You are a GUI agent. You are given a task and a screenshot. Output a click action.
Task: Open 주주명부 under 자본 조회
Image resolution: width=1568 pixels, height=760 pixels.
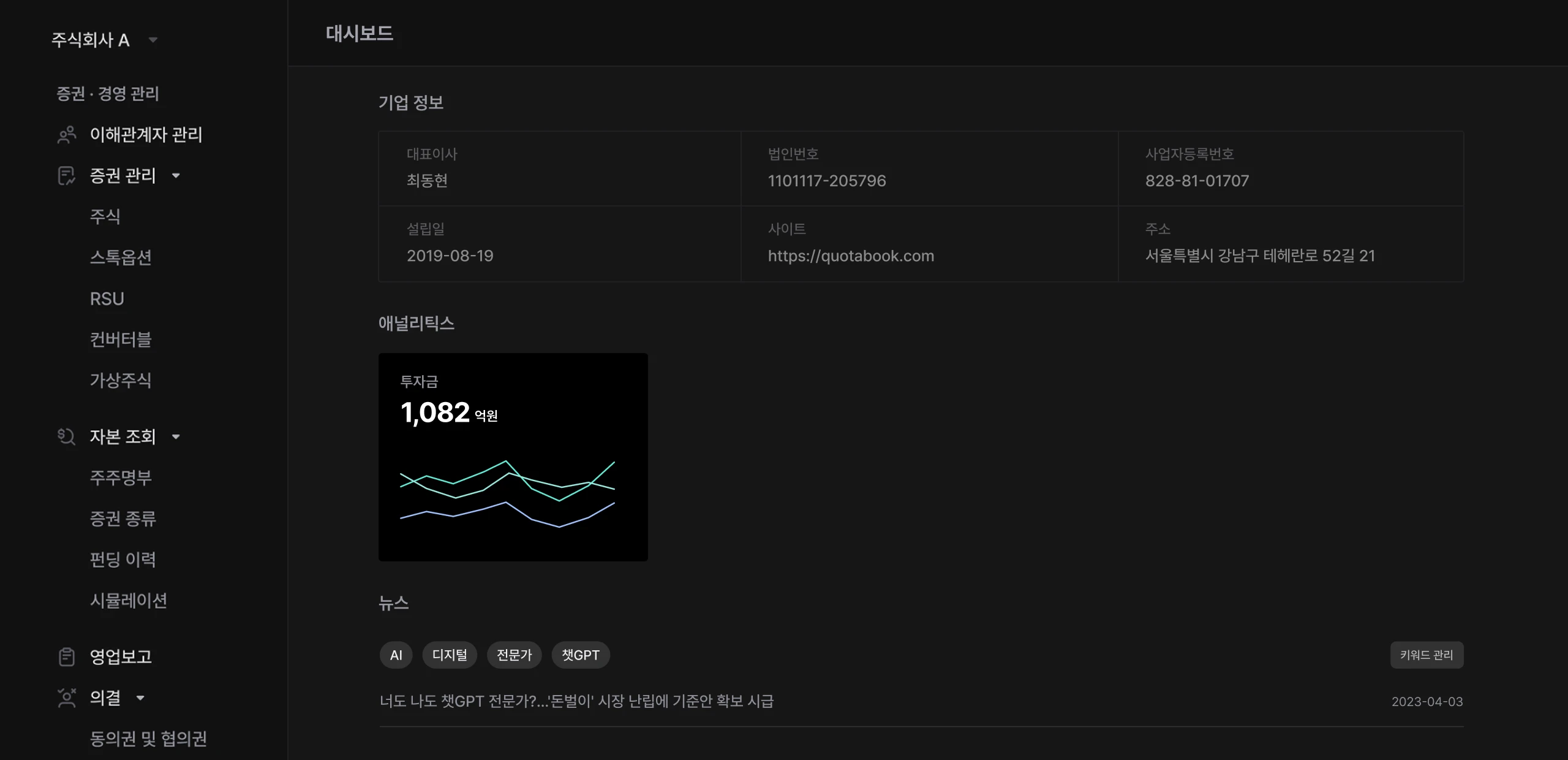pos(121,477)
